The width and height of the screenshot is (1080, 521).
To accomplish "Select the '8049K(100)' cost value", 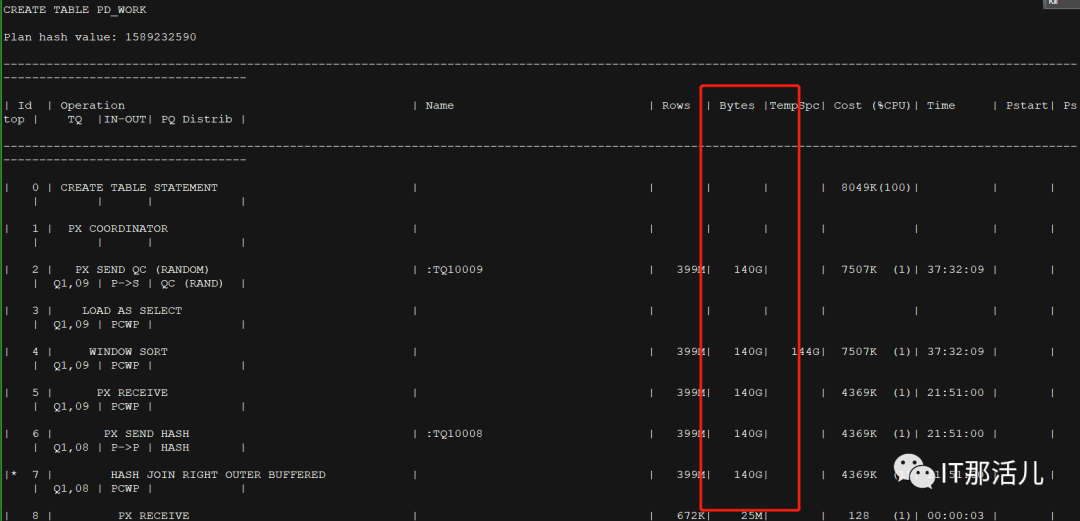I will pyautogui.click(x=876, y=187).
